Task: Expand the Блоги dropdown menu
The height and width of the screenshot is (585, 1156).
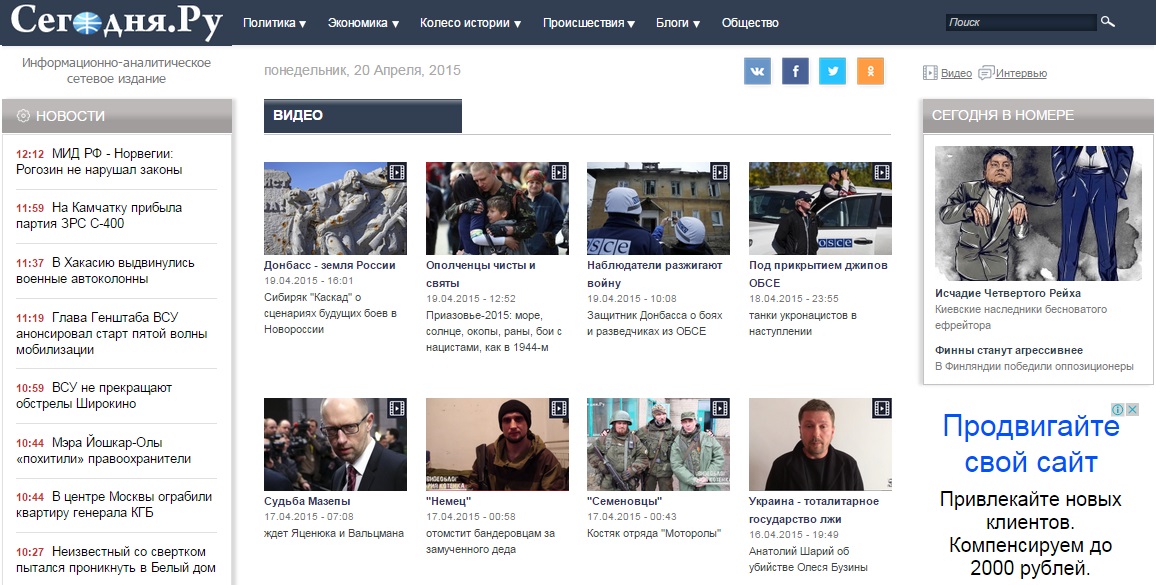Action: [x=678, y=23]
